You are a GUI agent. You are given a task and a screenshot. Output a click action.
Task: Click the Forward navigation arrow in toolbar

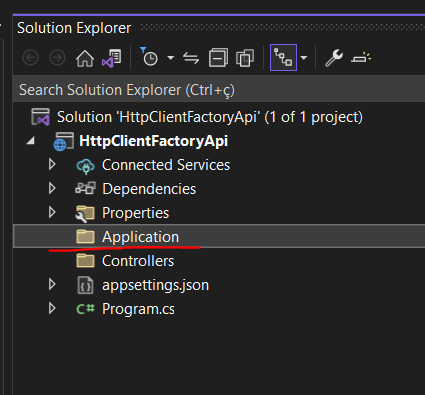click(57, 58)
